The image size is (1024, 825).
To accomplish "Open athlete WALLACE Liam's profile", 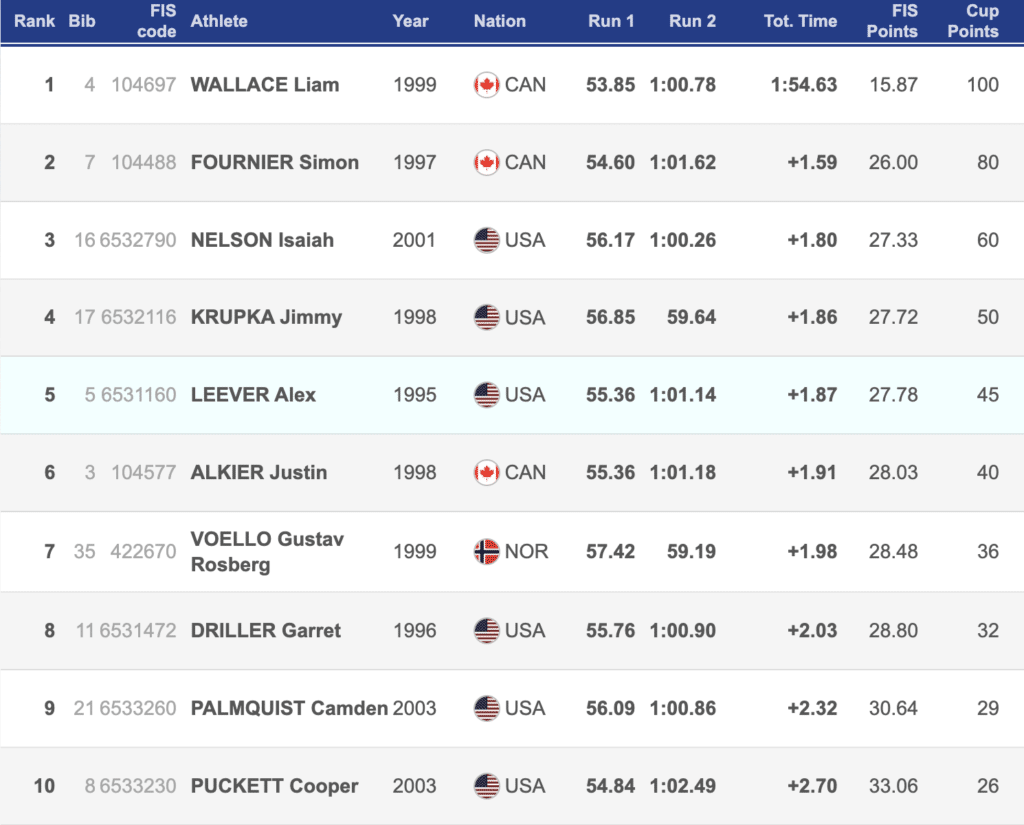I will [x=265, y=85].
